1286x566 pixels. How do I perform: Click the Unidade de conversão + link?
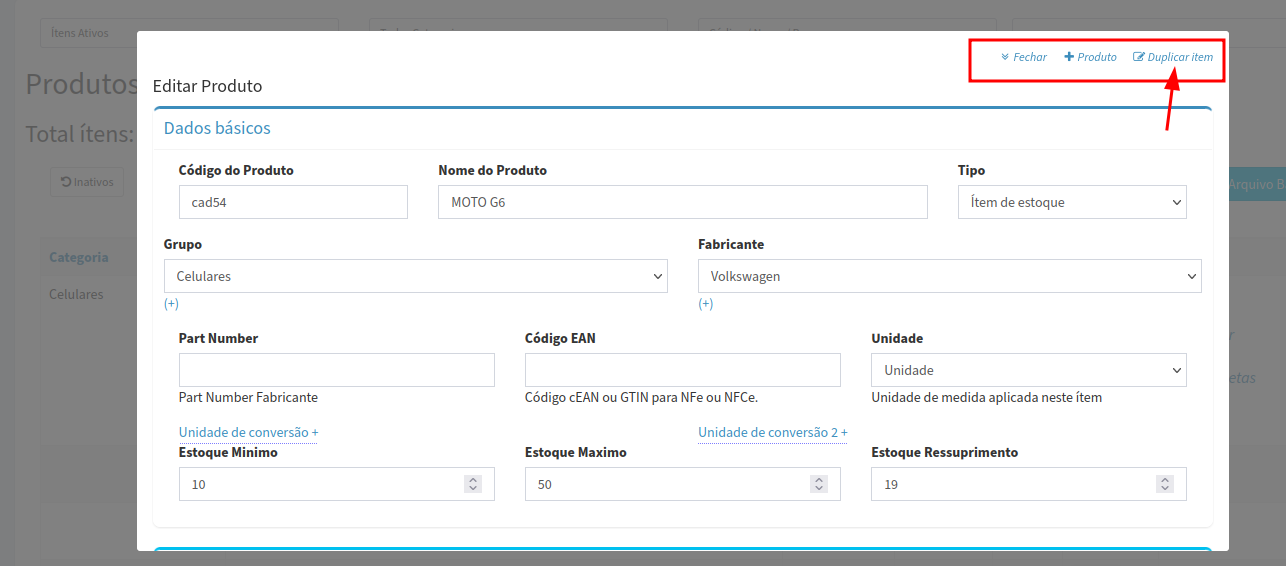pos(248,432)
